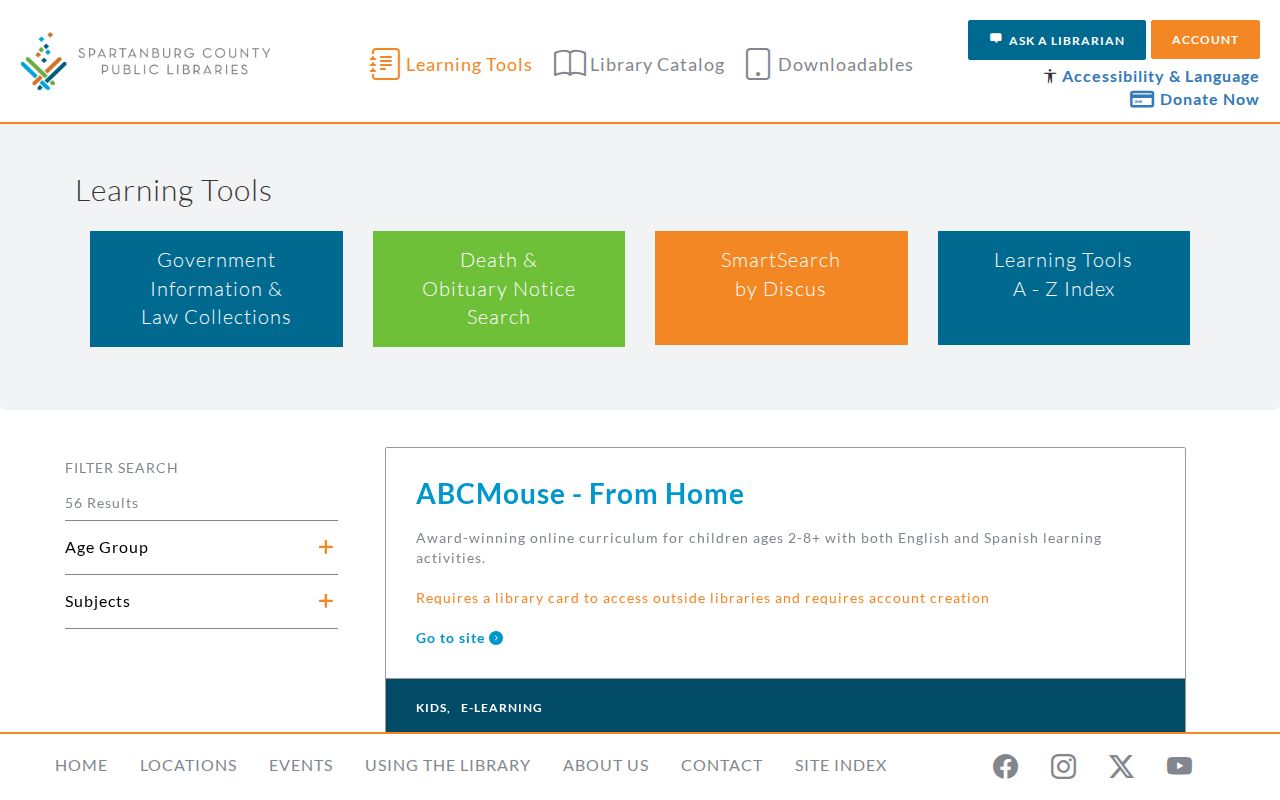Click the arrow icon beside Go to site
The height and width of the screenshot is (800, 1280).
click(496, 638)
